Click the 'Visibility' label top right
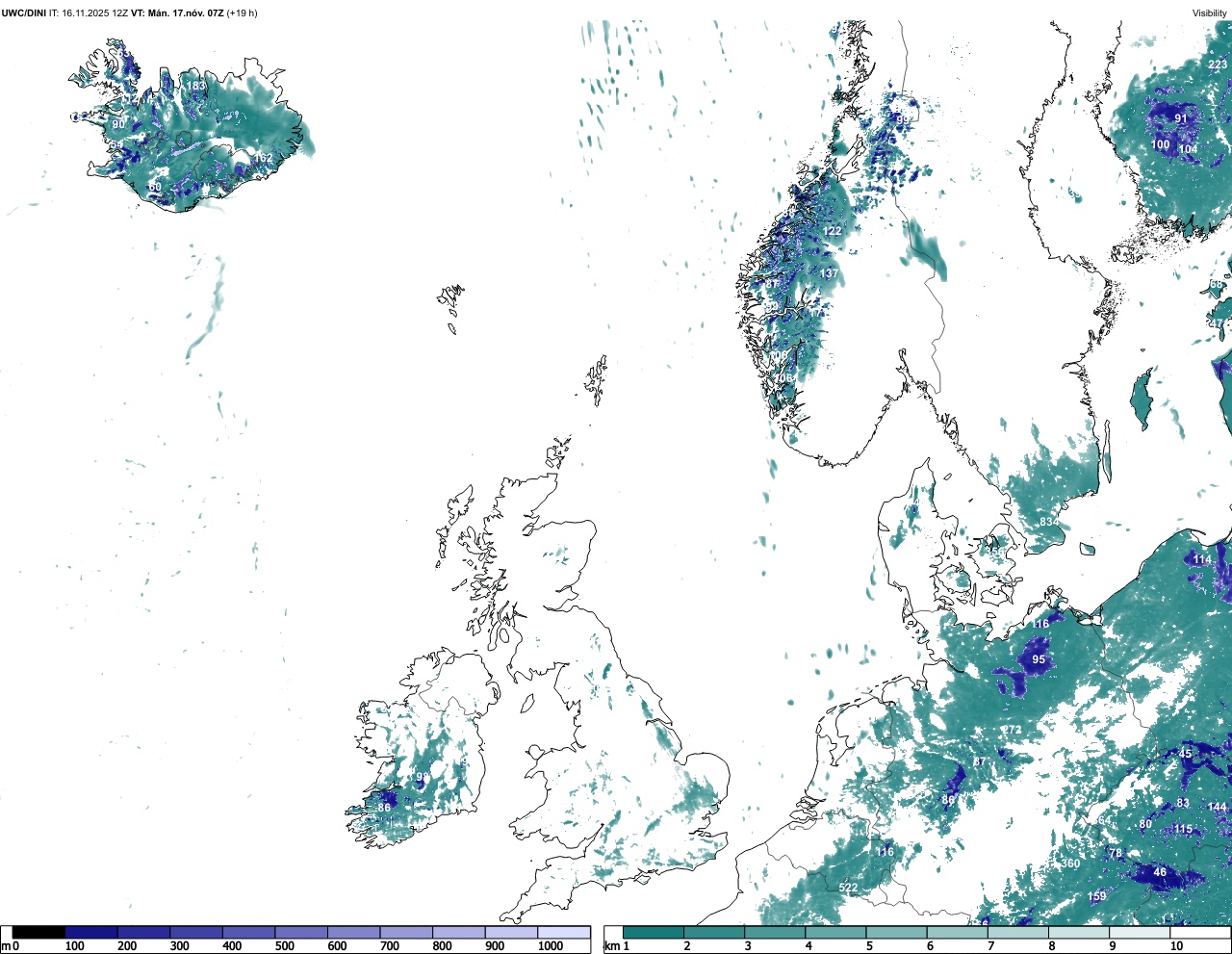The width and height of the screenshot is (1232, 954). [x=1210, y=13]
